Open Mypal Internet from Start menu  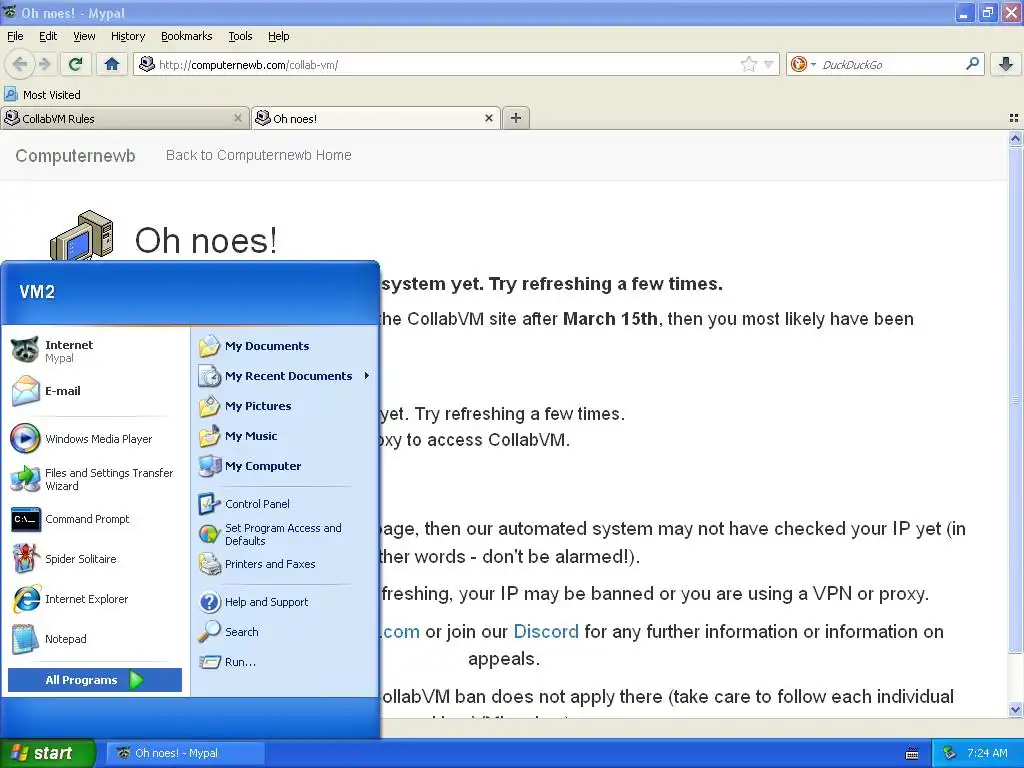pos(96,351)
